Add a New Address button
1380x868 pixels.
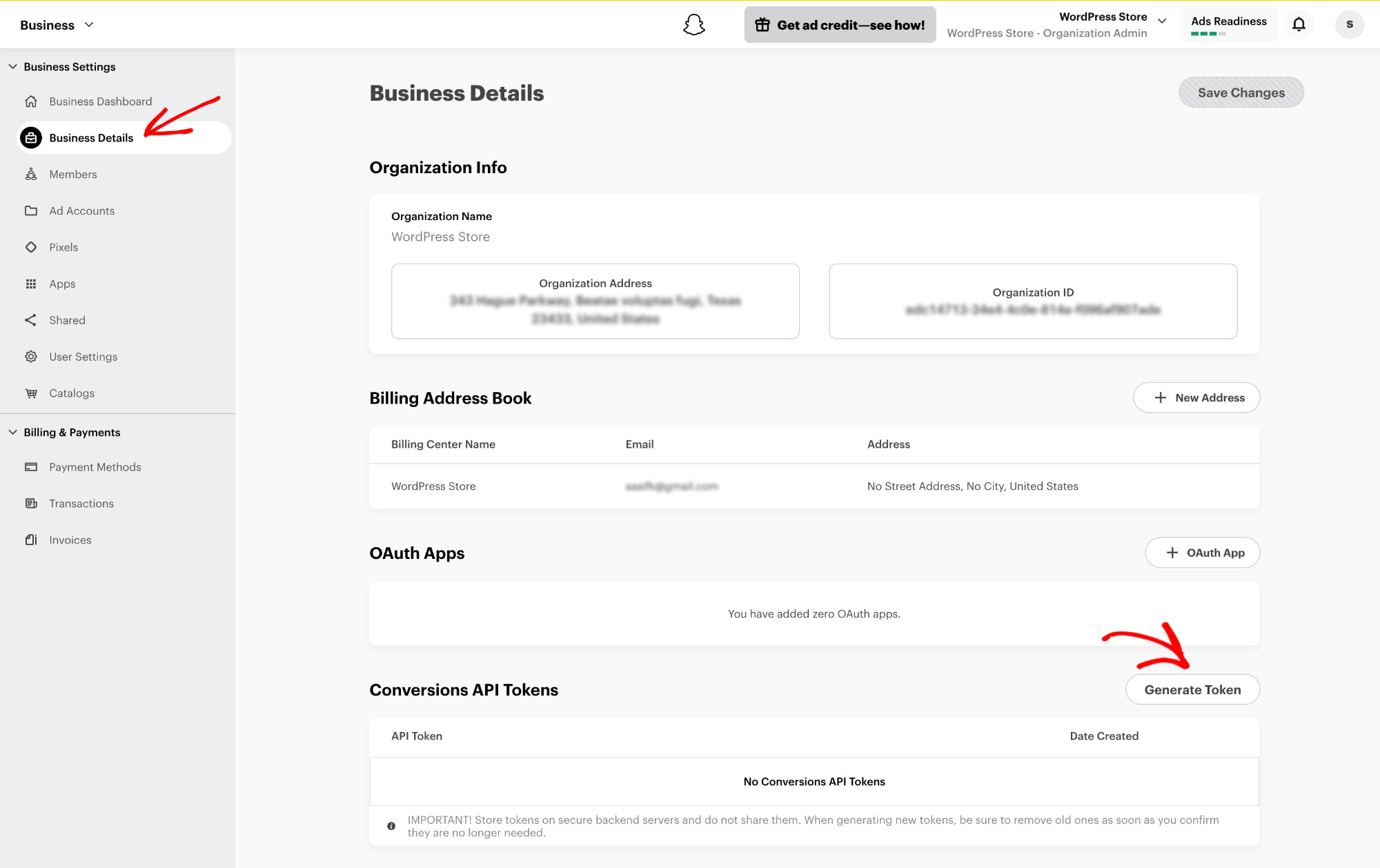[1196, 398]
